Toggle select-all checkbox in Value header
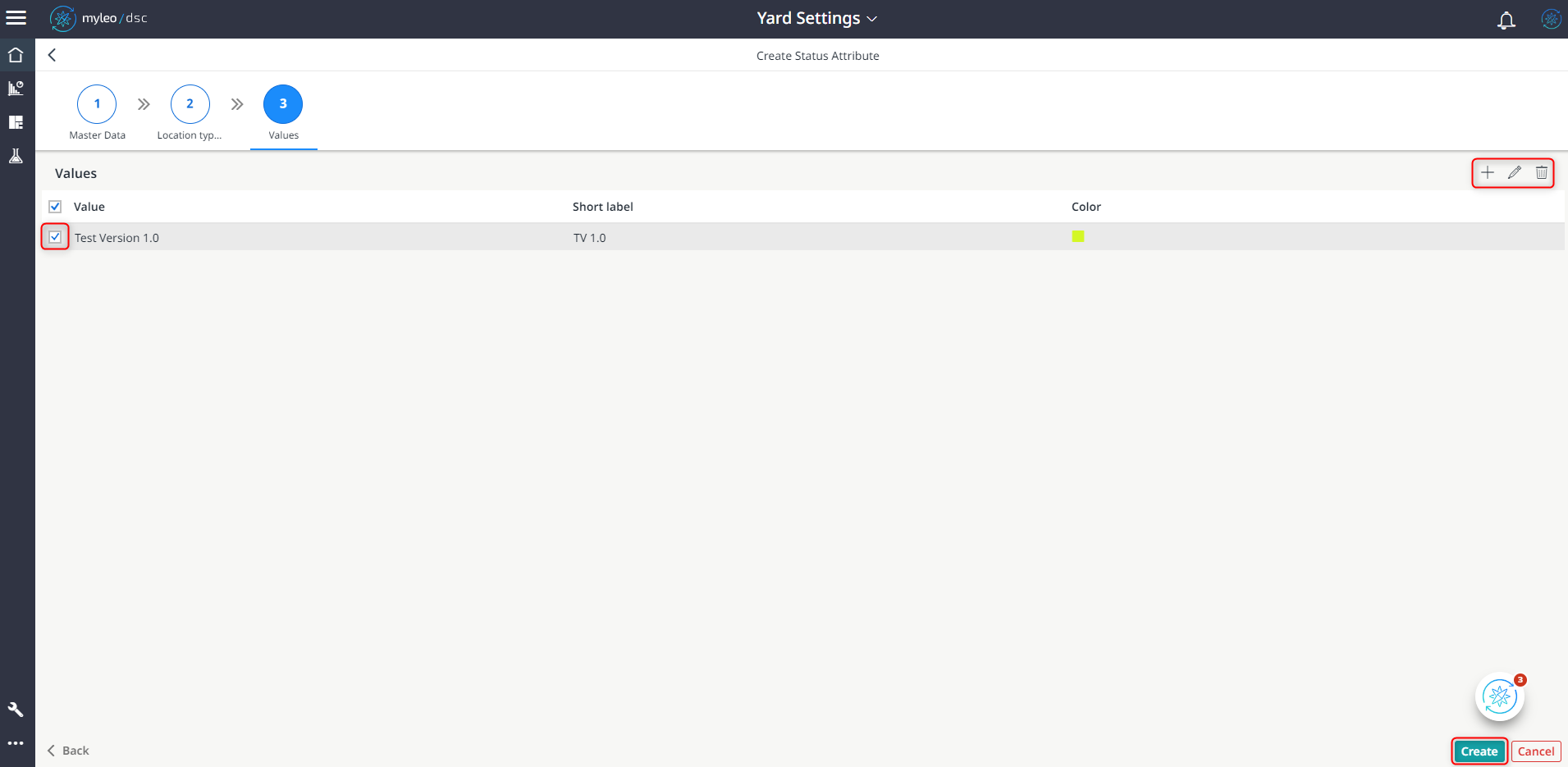Screen dimensions: 1568x767 [55, 207]
